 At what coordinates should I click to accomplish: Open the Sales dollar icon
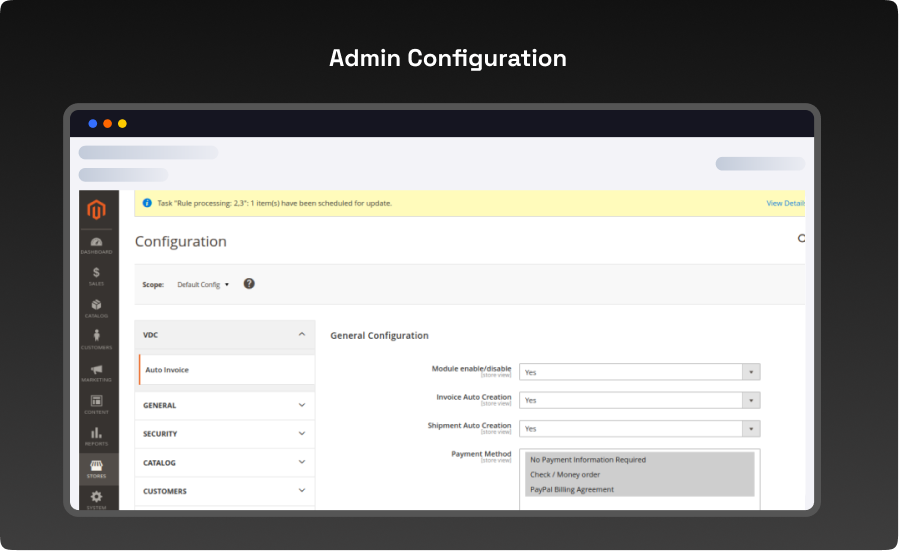click(96, 275)
